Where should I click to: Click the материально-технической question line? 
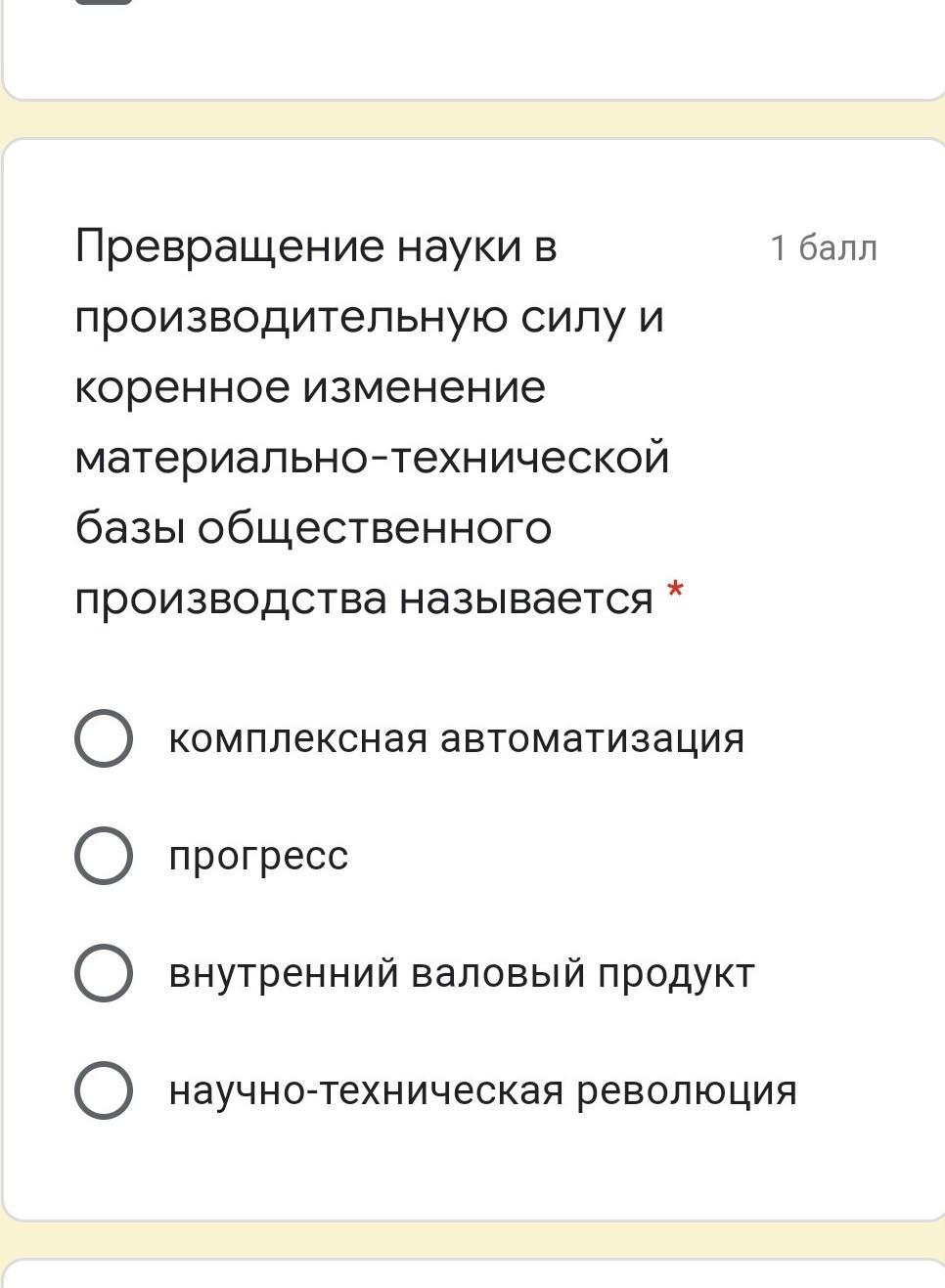pos(372,458)
